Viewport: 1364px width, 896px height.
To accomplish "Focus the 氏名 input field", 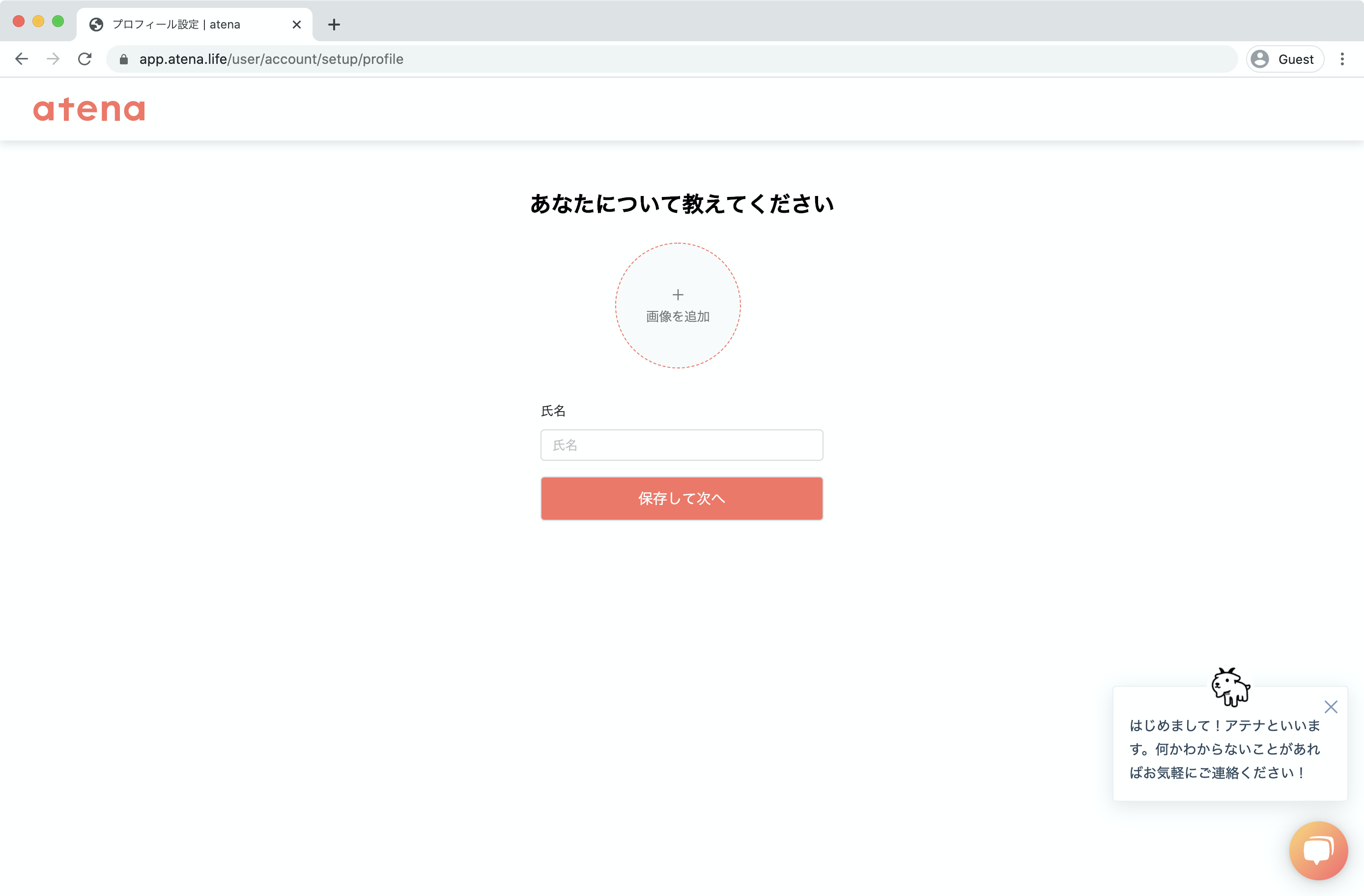I will (x=682, y=445).
